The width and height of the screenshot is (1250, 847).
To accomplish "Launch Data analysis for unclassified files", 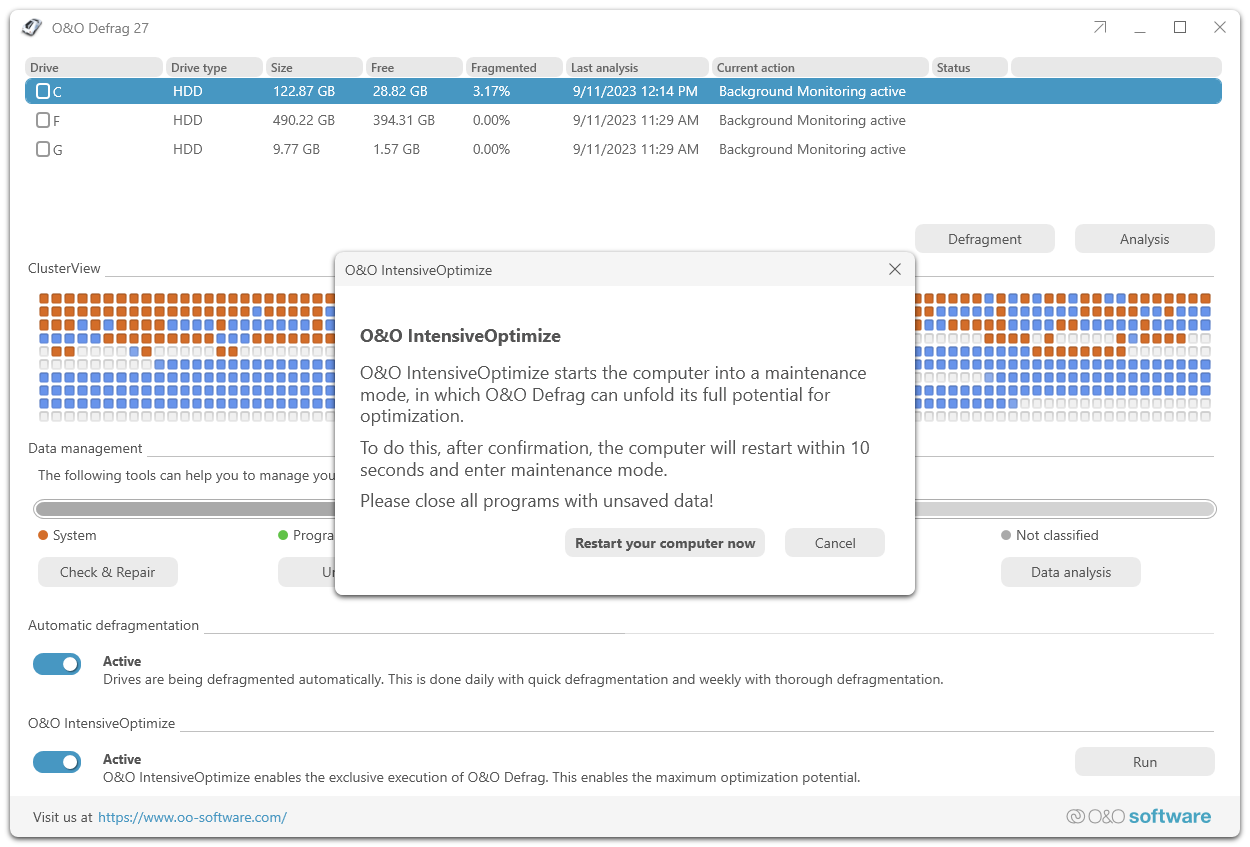I will pyautogui.click(x=1070, y=571).
